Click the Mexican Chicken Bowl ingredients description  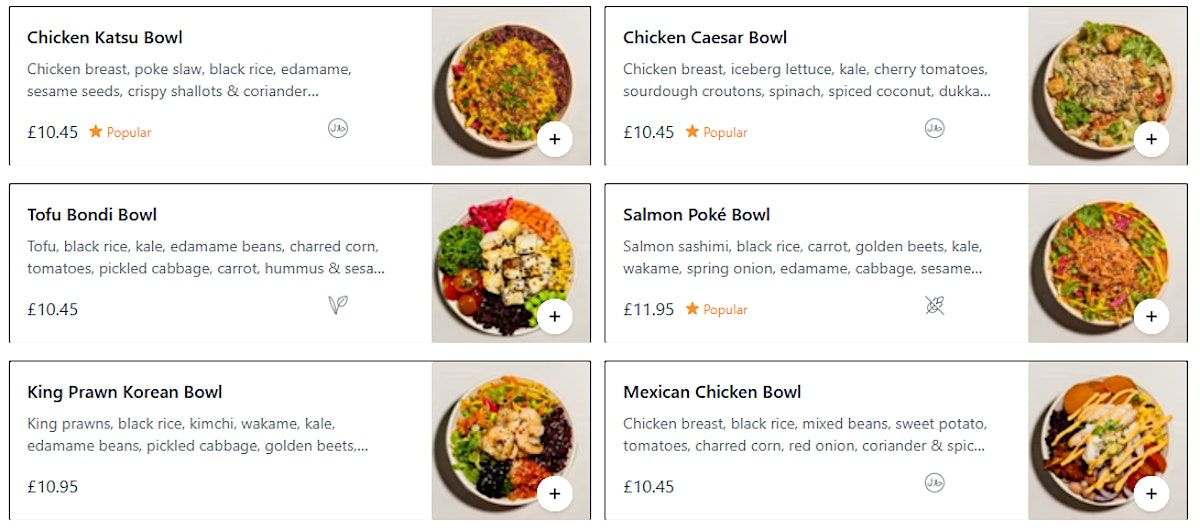(x=804, y=434)
